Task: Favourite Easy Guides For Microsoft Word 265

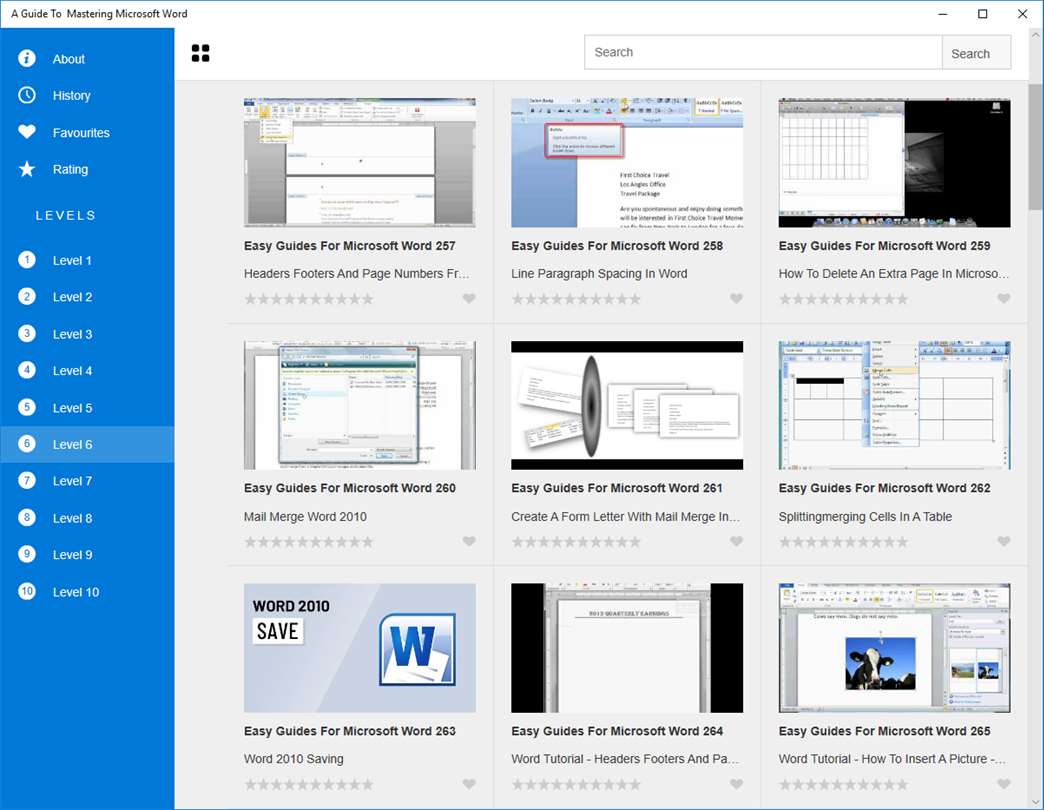Action: click(x=1004, y=784)
